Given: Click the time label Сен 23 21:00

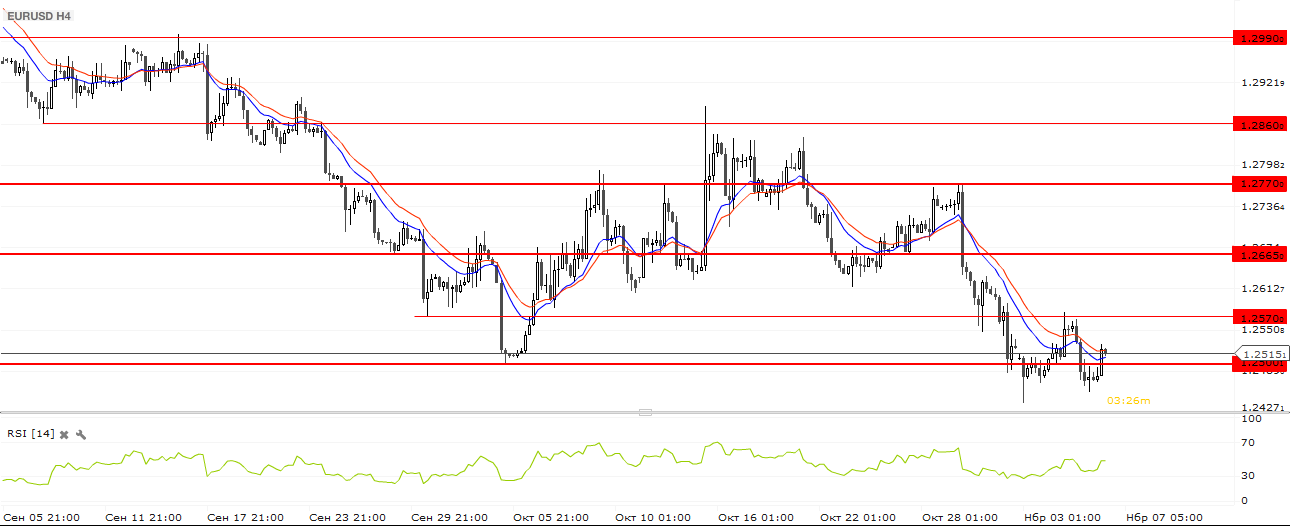Looking at the screenshot, I should (x=348, y=518).
